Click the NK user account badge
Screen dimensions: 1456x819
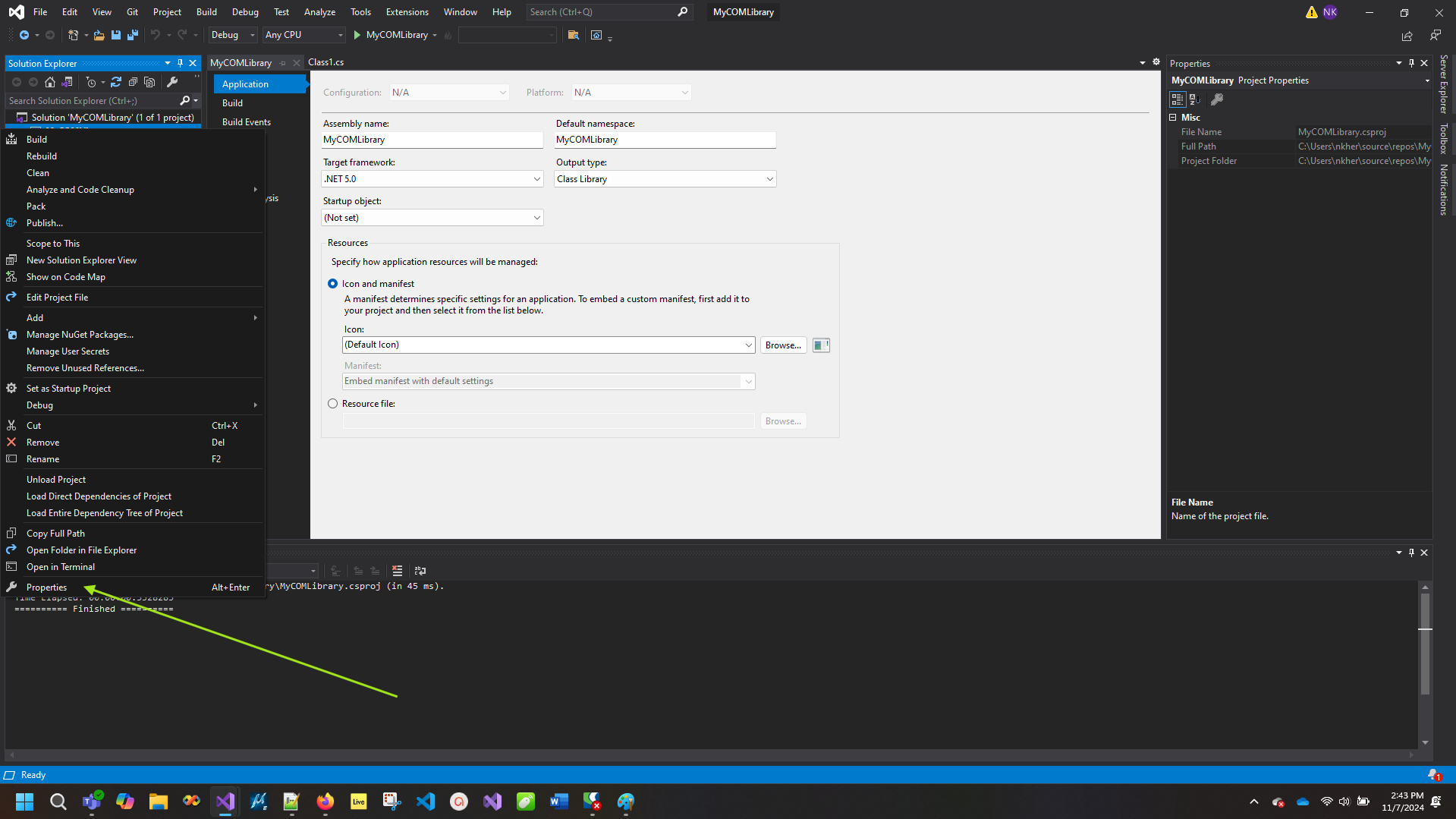[1330, 12]
